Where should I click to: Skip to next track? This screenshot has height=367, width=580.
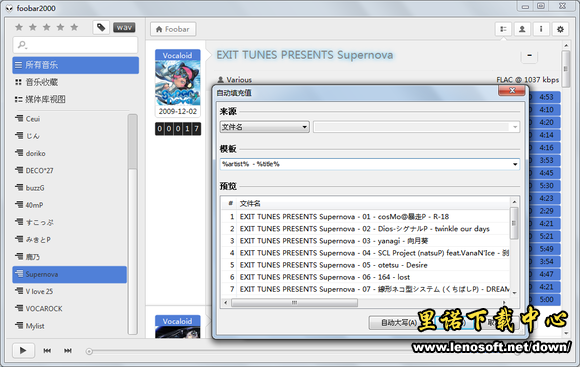(68, 350)
